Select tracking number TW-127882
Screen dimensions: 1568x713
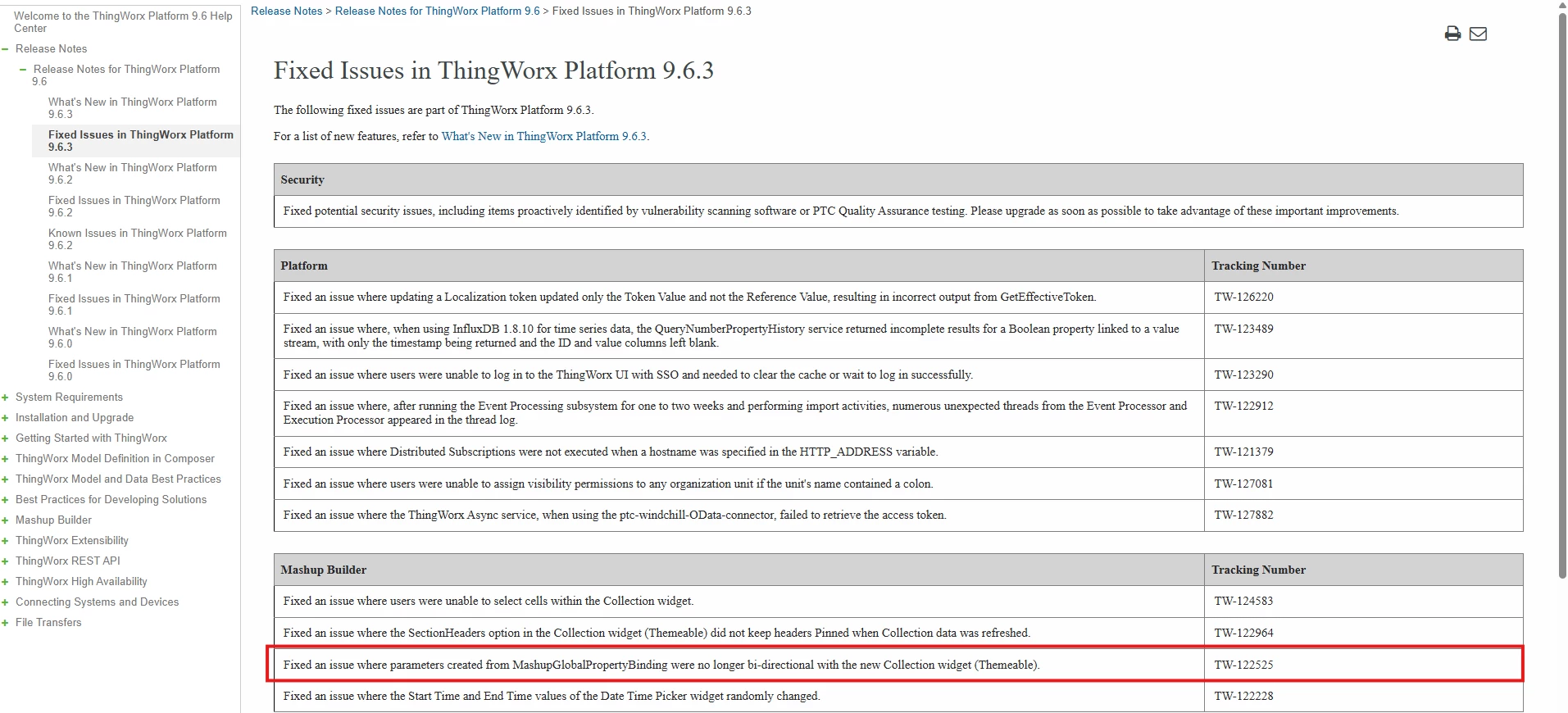1243,515
